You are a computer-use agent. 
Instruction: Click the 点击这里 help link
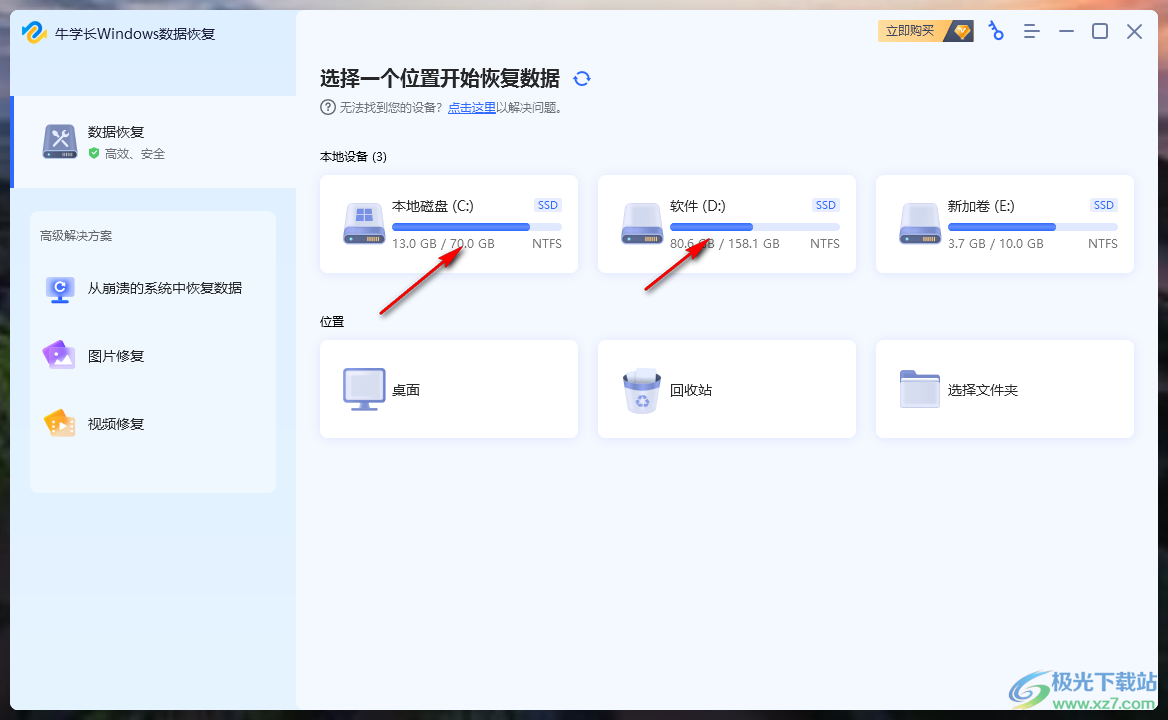472,108
